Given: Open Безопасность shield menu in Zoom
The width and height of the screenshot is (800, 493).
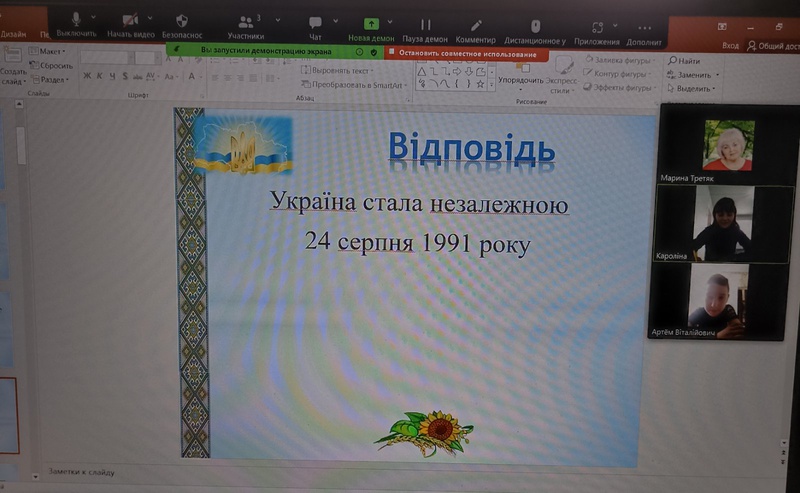Looking at the screenshot, I should pyautogui.click(x=182, y=27).
